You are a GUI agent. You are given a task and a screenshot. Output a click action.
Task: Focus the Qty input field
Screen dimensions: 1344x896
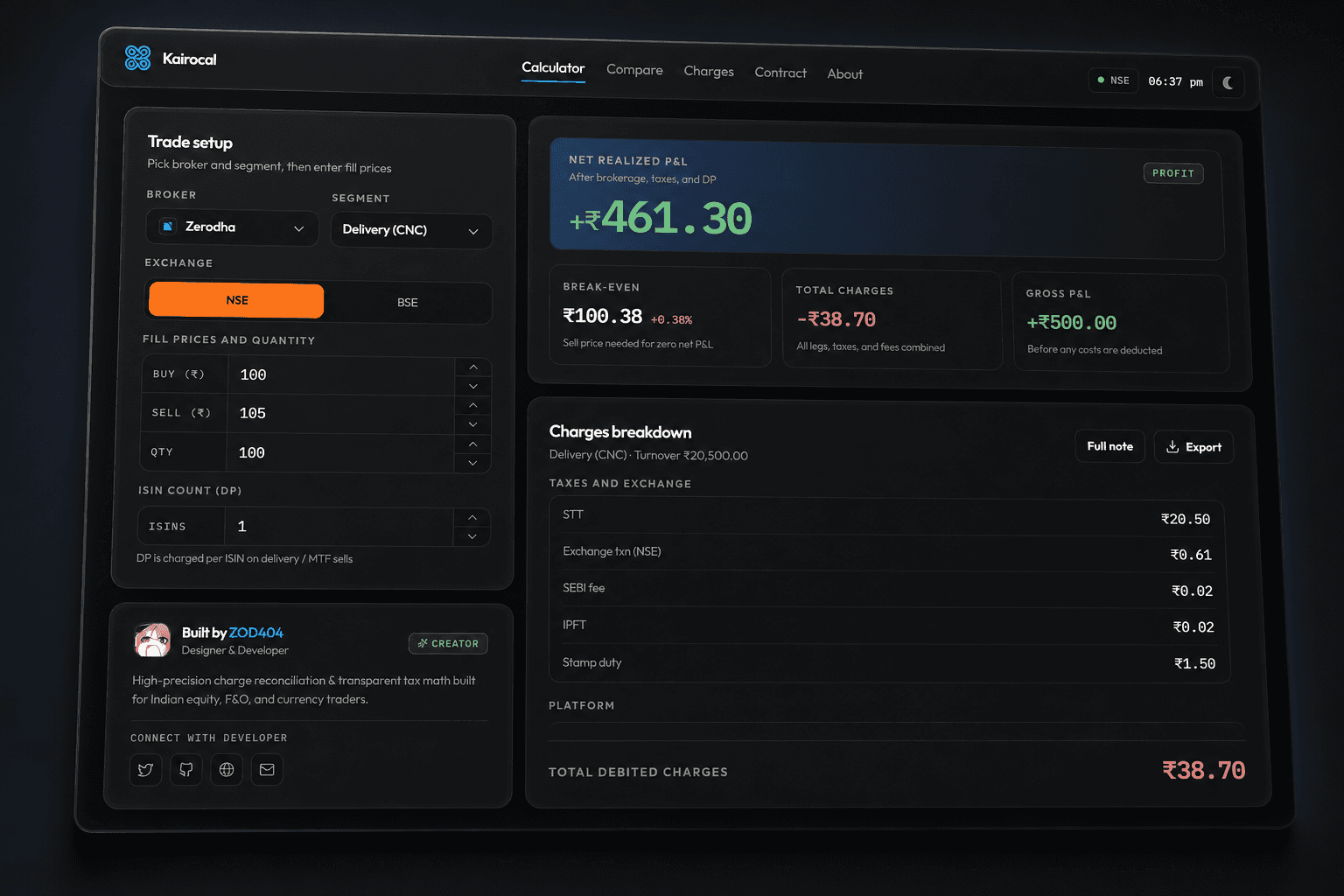point(339,453)
